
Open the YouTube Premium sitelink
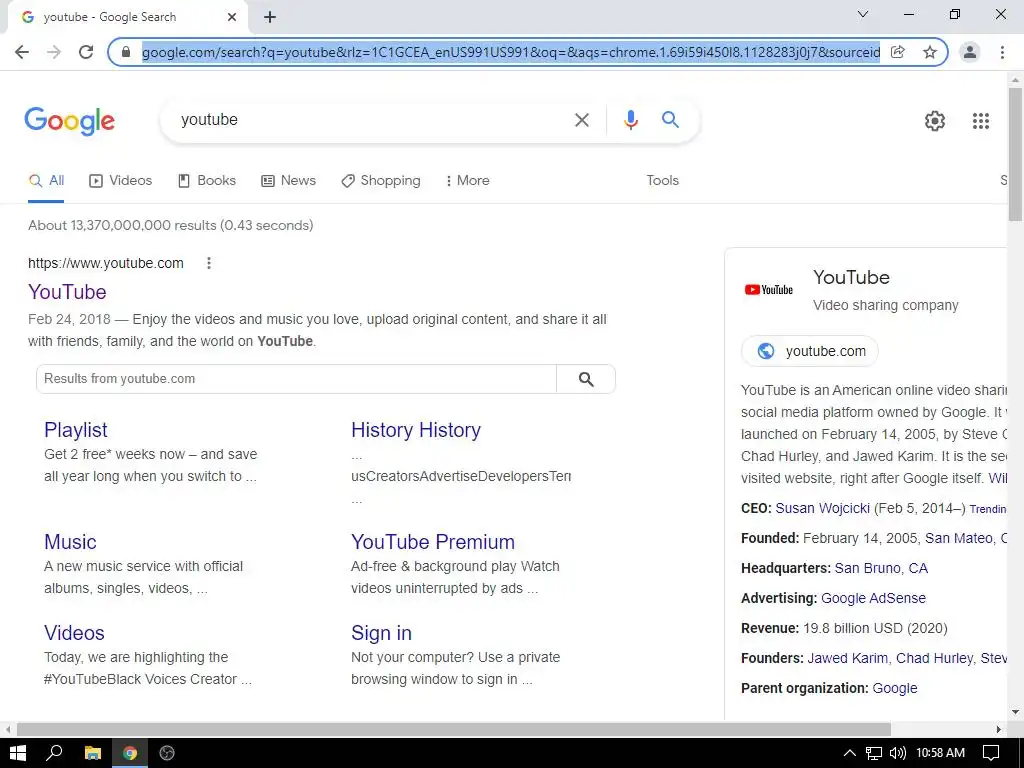[x=433, y=542]
